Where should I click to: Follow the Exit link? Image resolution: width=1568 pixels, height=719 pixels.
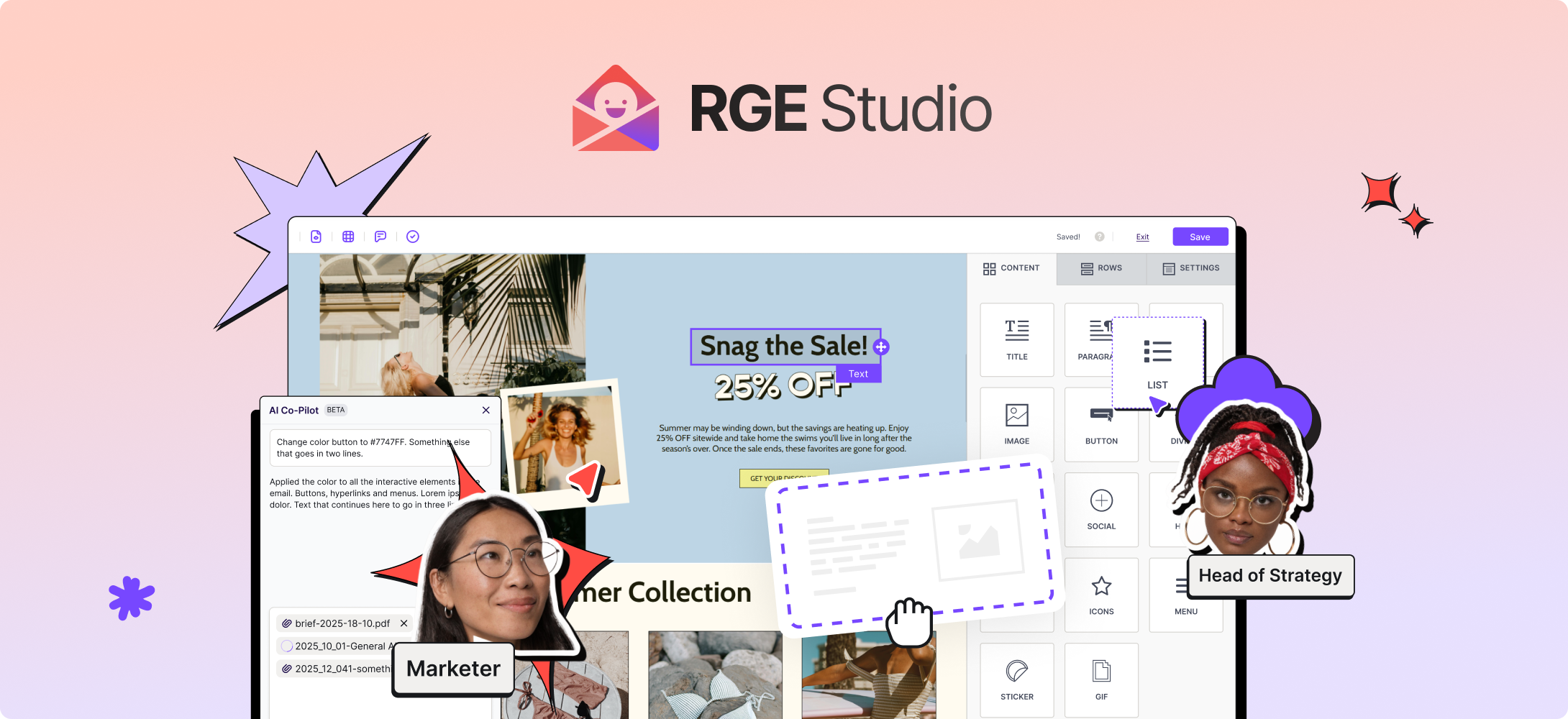pos(1142,237)
